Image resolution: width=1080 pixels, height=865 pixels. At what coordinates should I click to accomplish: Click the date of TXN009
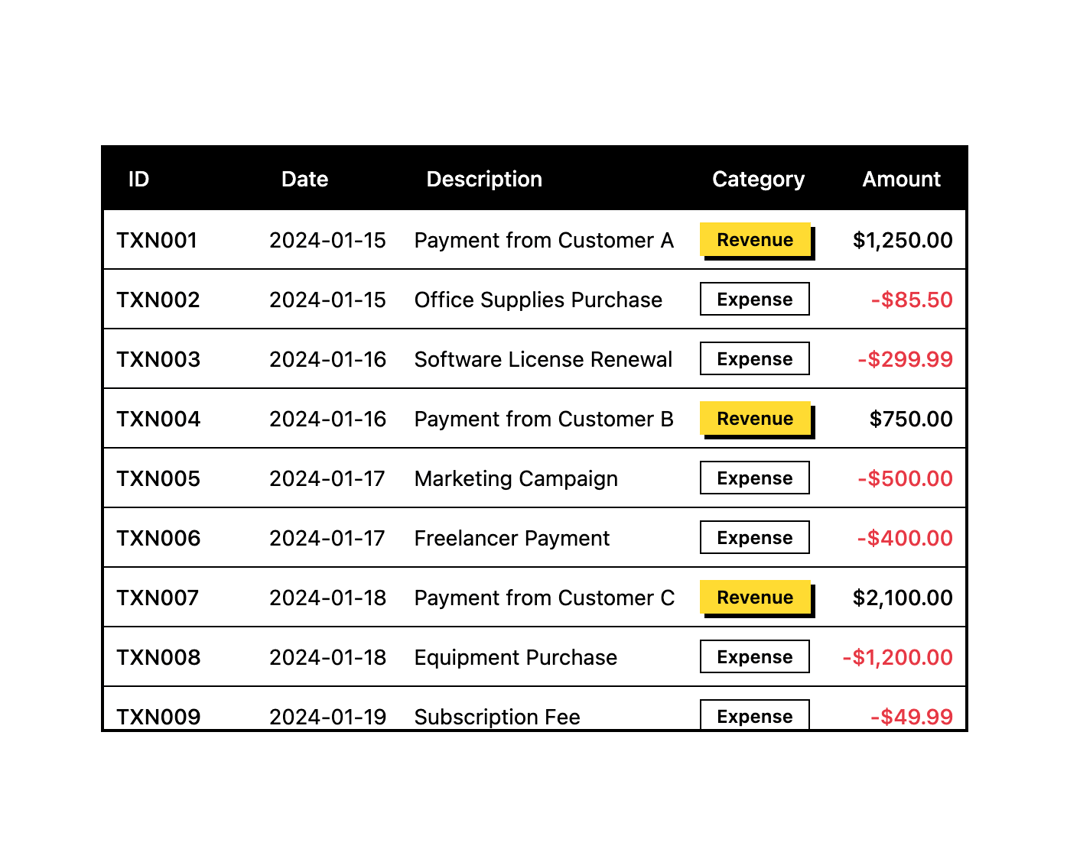click(328, 717)
